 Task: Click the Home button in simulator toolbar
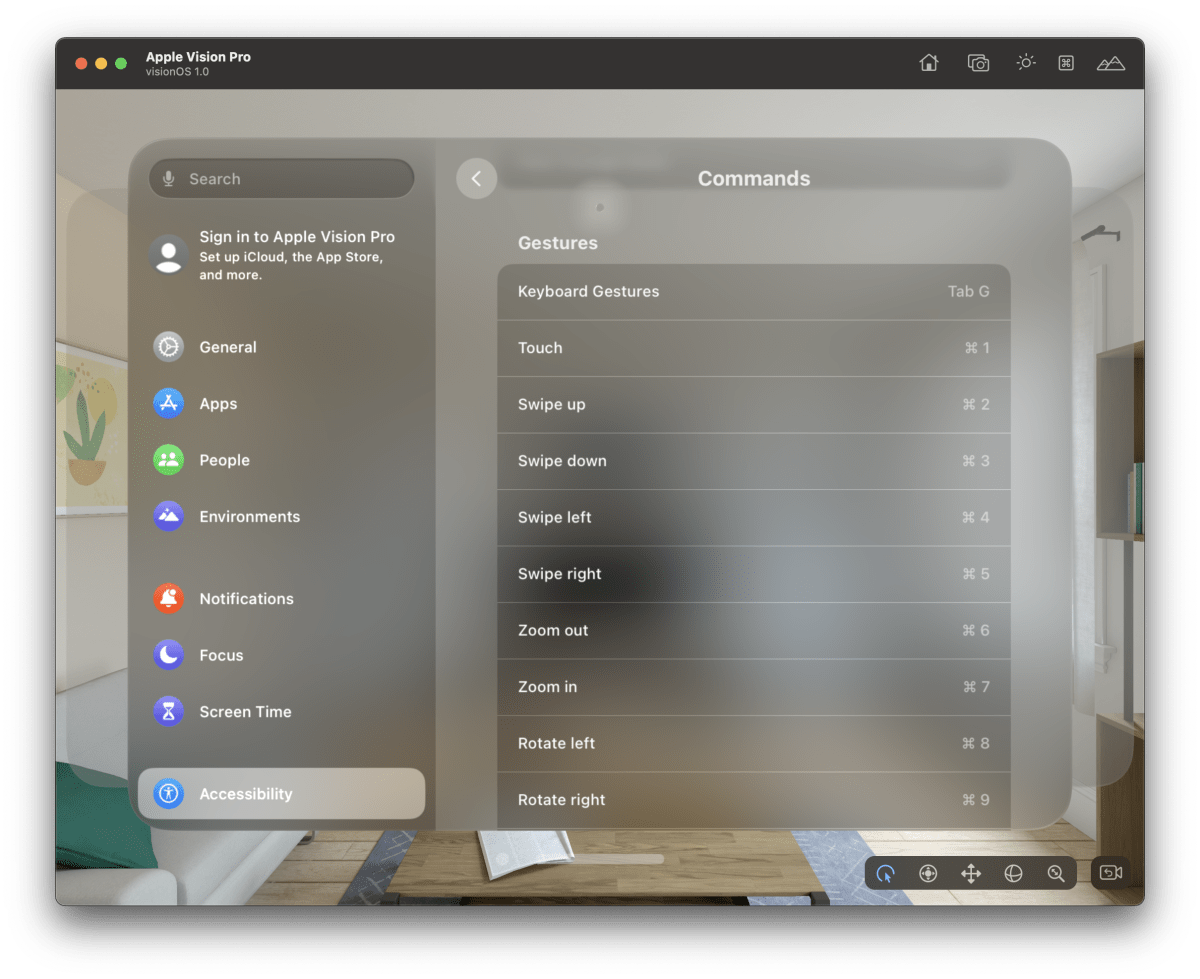(929, 63)
